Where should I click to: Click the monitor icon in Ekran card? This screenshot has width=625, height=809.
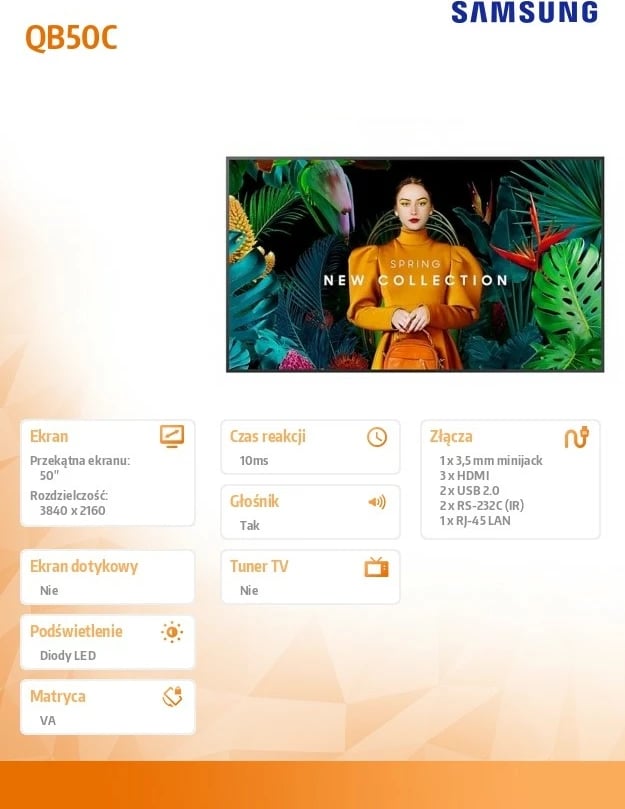[x=172, y=436]
